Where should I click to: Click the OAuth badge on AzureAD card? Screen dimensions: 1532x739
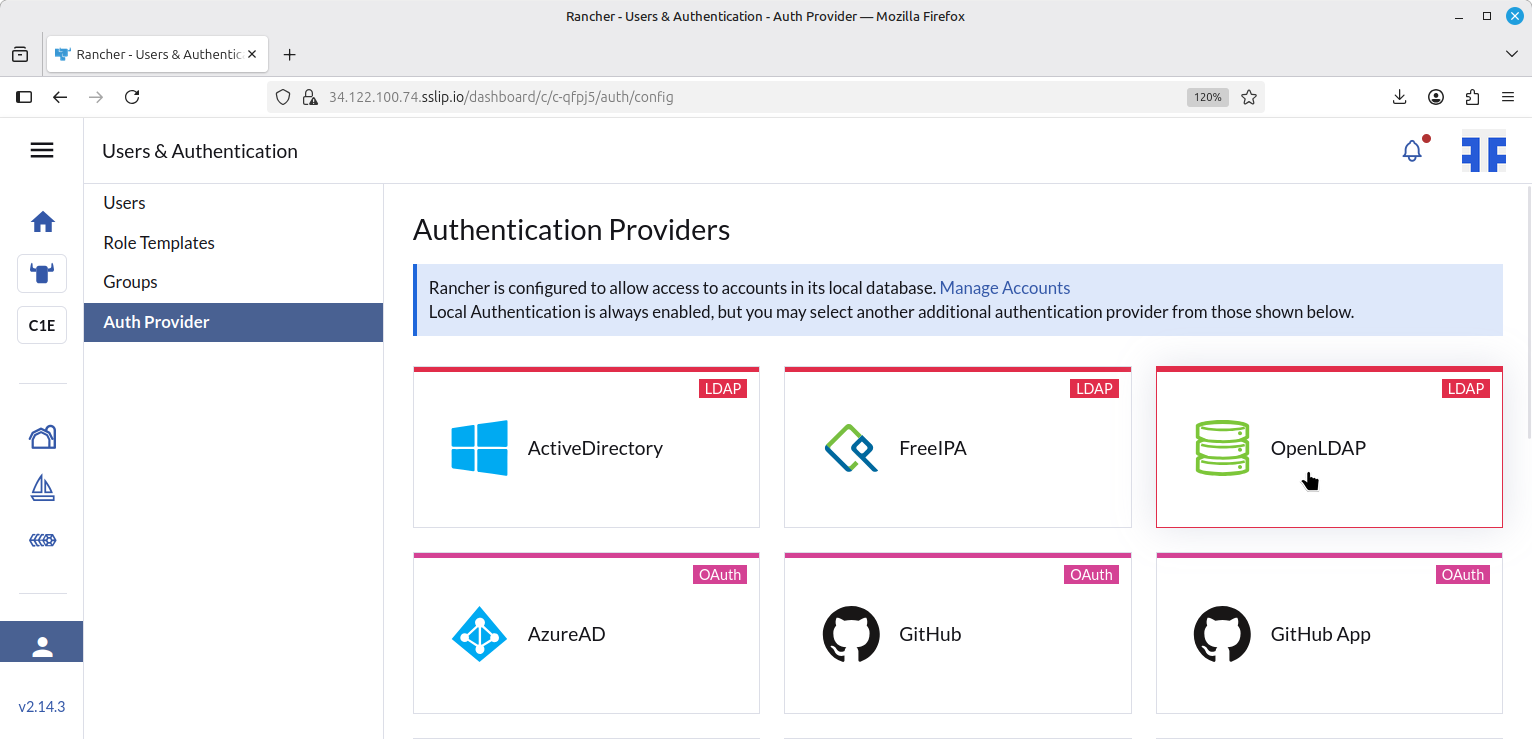720,574
